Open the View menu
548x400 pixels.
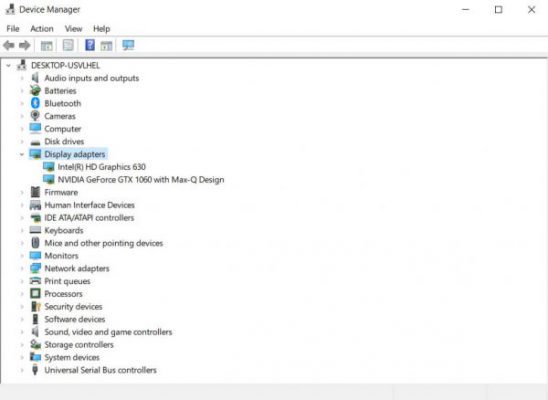(x=73, y=29)
